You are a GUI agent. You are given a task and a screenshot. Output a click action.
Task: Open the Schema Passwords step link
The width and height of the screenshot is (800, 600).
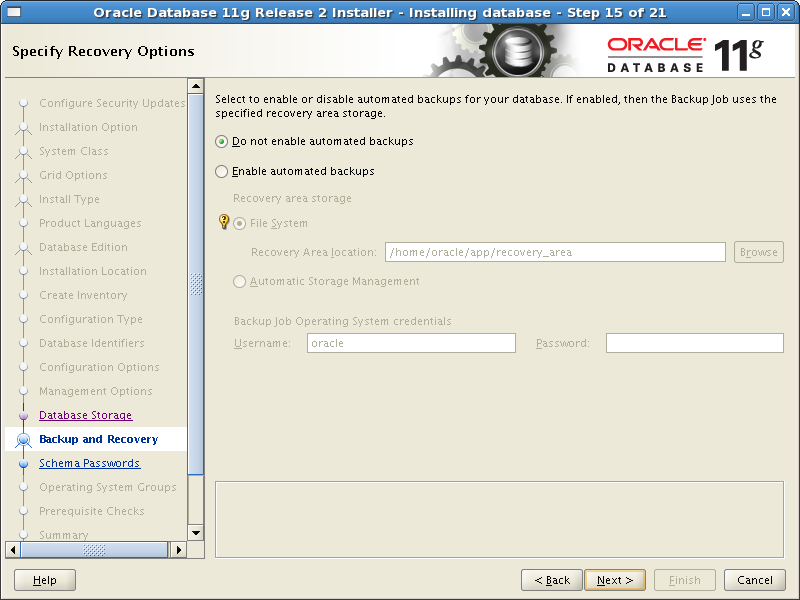pos(90,463)
